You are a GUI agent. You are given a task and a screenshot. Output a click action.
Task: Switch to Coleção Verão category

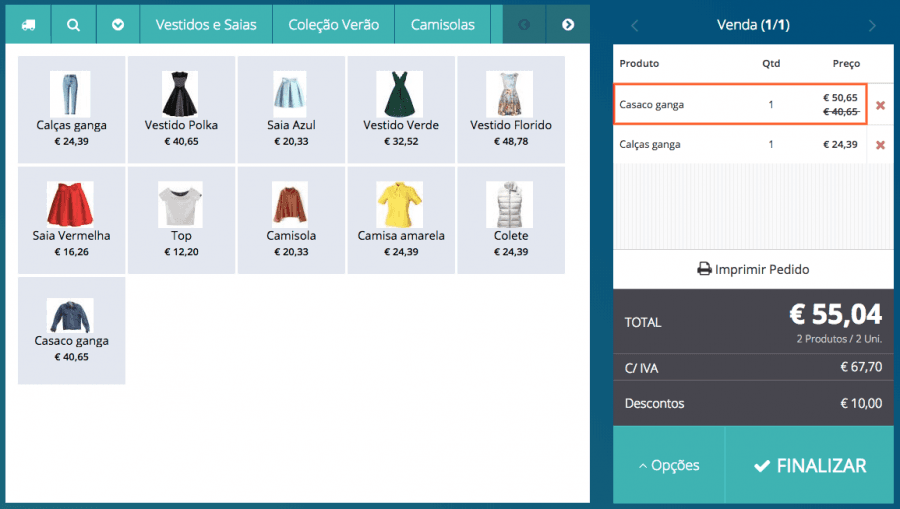333,24
